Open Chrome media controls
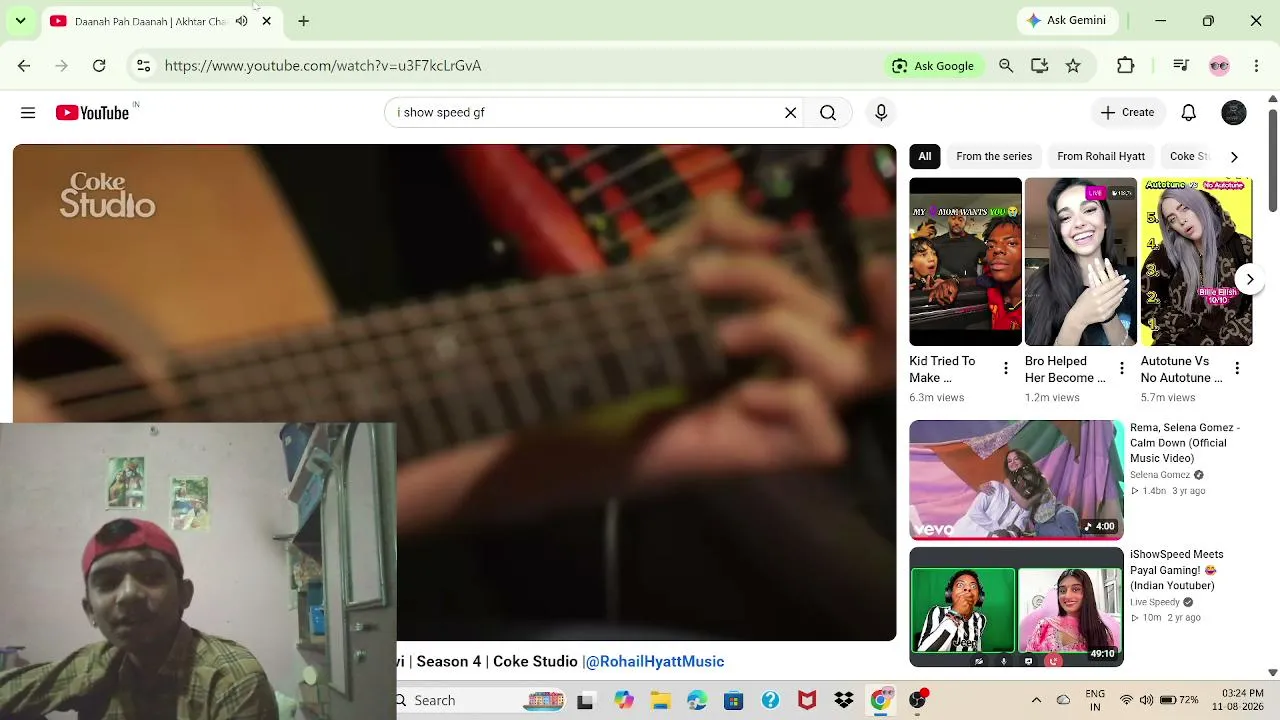 click(x=1181, y=66)
